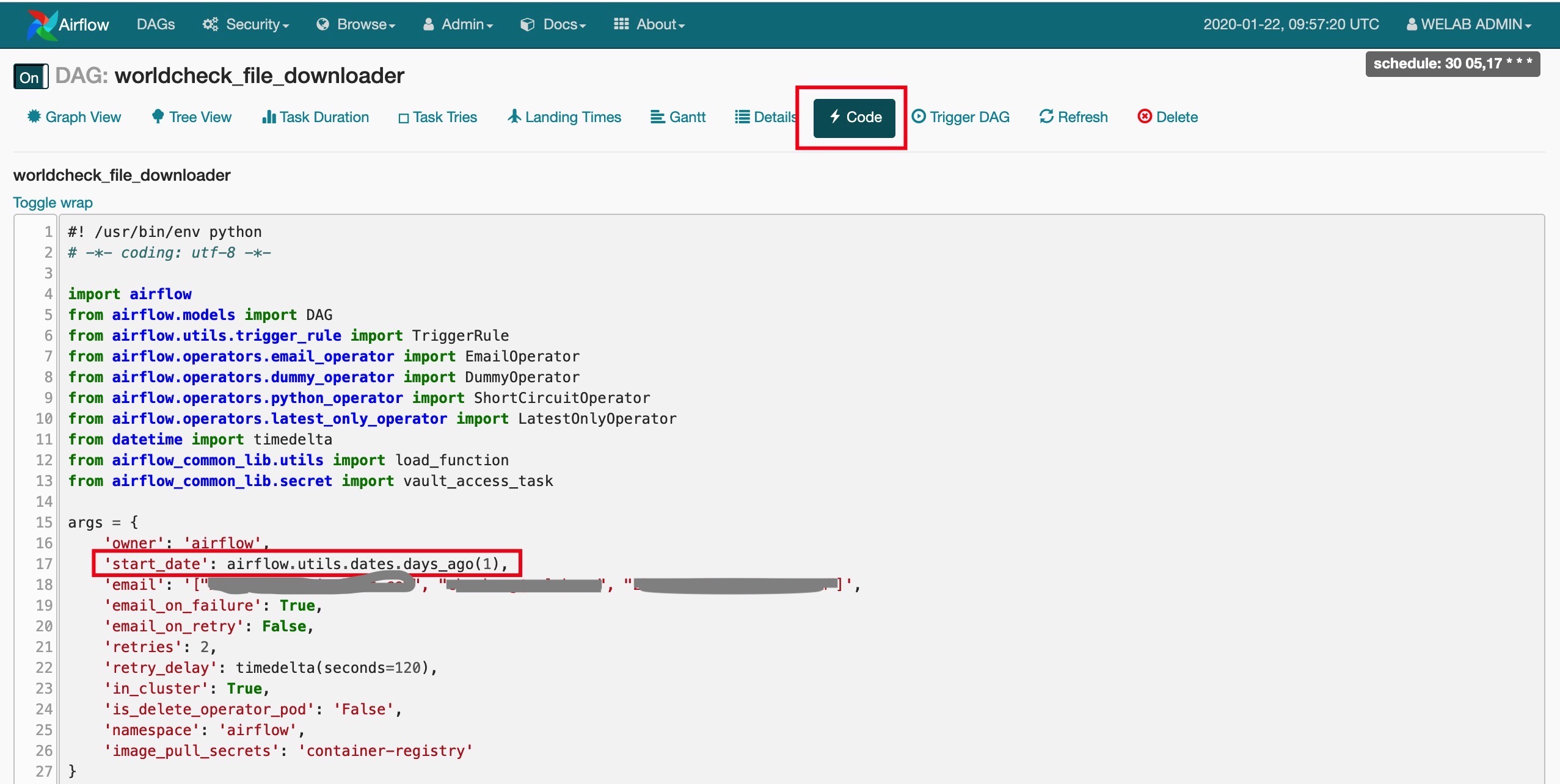Refresh the DAG

(x=1074, y=117)
